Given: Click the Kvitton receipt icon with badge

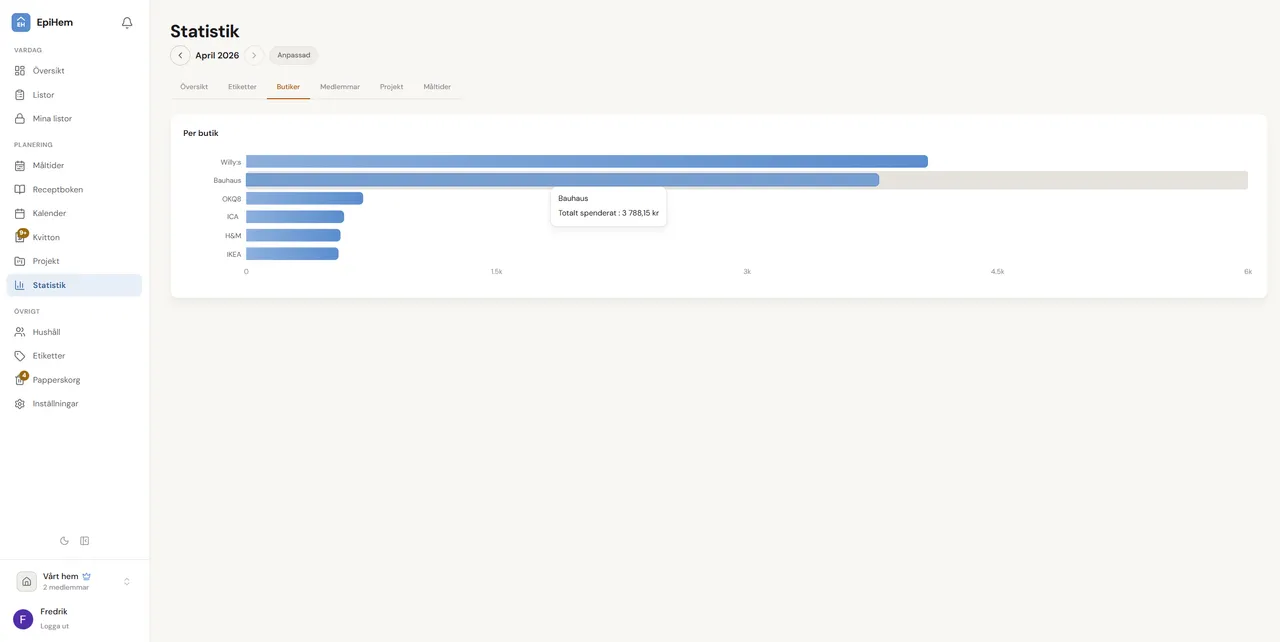Looking at the screenshot, I should (21, 236).
